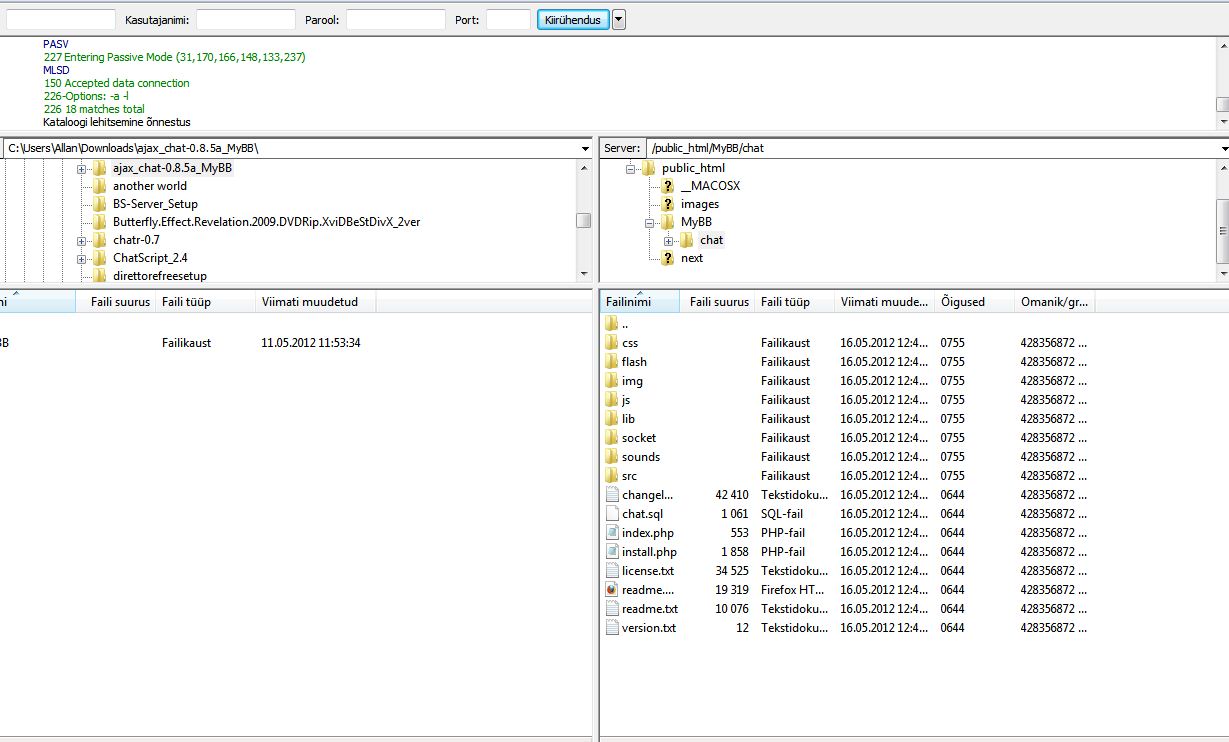Select the chat folder in remote tree

pyautogui.click(x=711, y=240)
